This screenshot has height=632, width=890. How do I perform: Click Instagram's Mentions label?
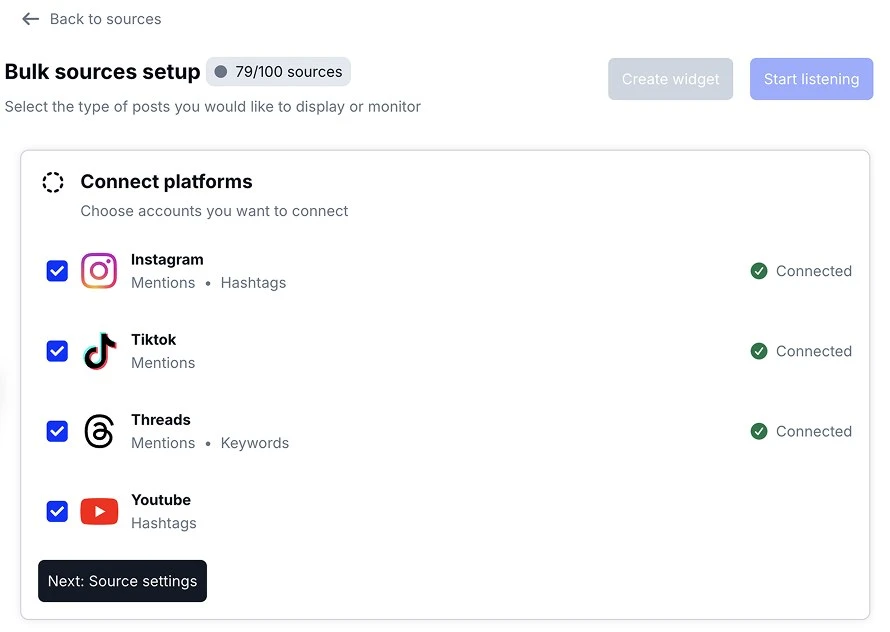point(163,283)
